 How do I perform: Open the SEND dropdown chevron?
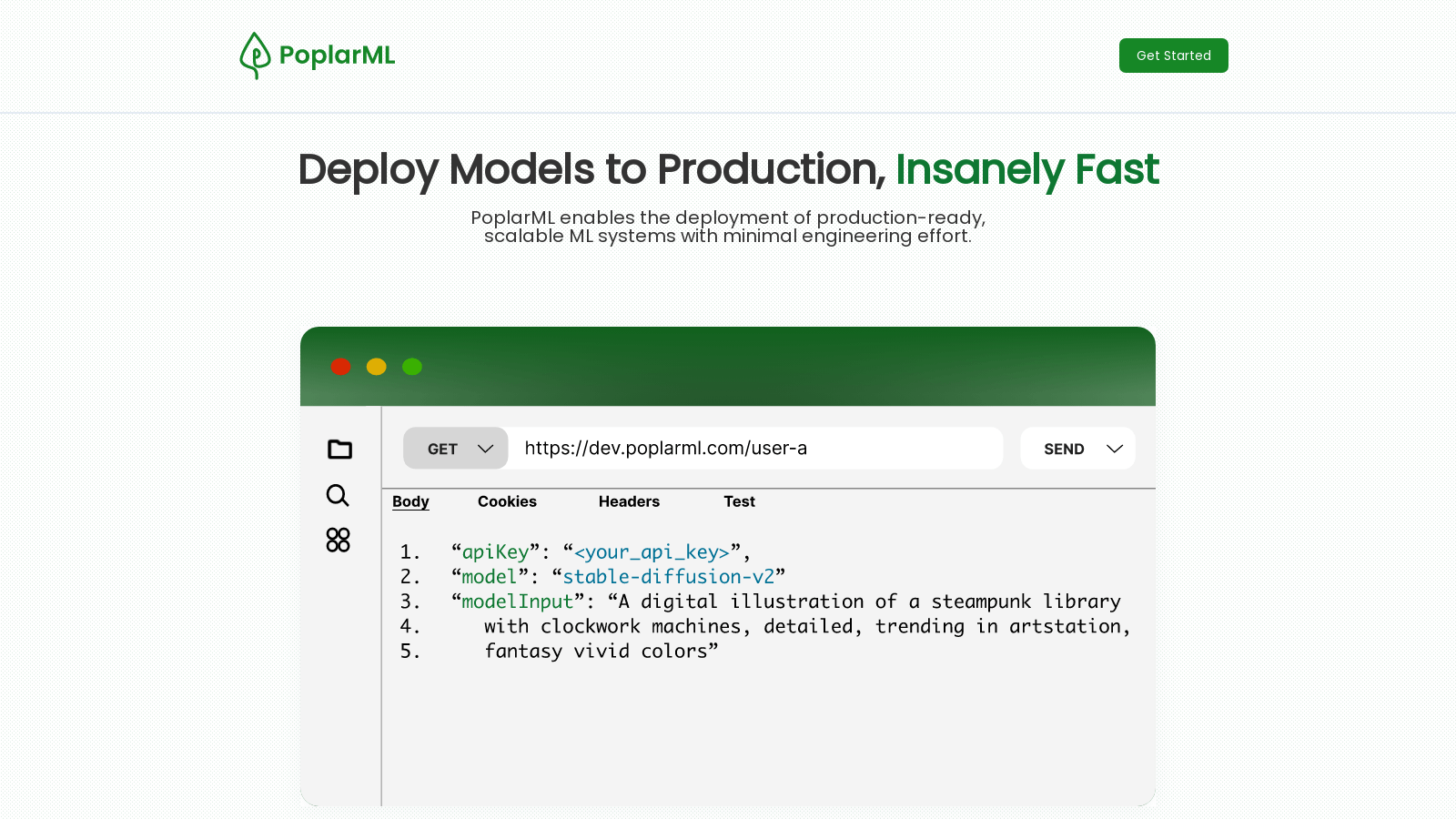pos(1115,449)
